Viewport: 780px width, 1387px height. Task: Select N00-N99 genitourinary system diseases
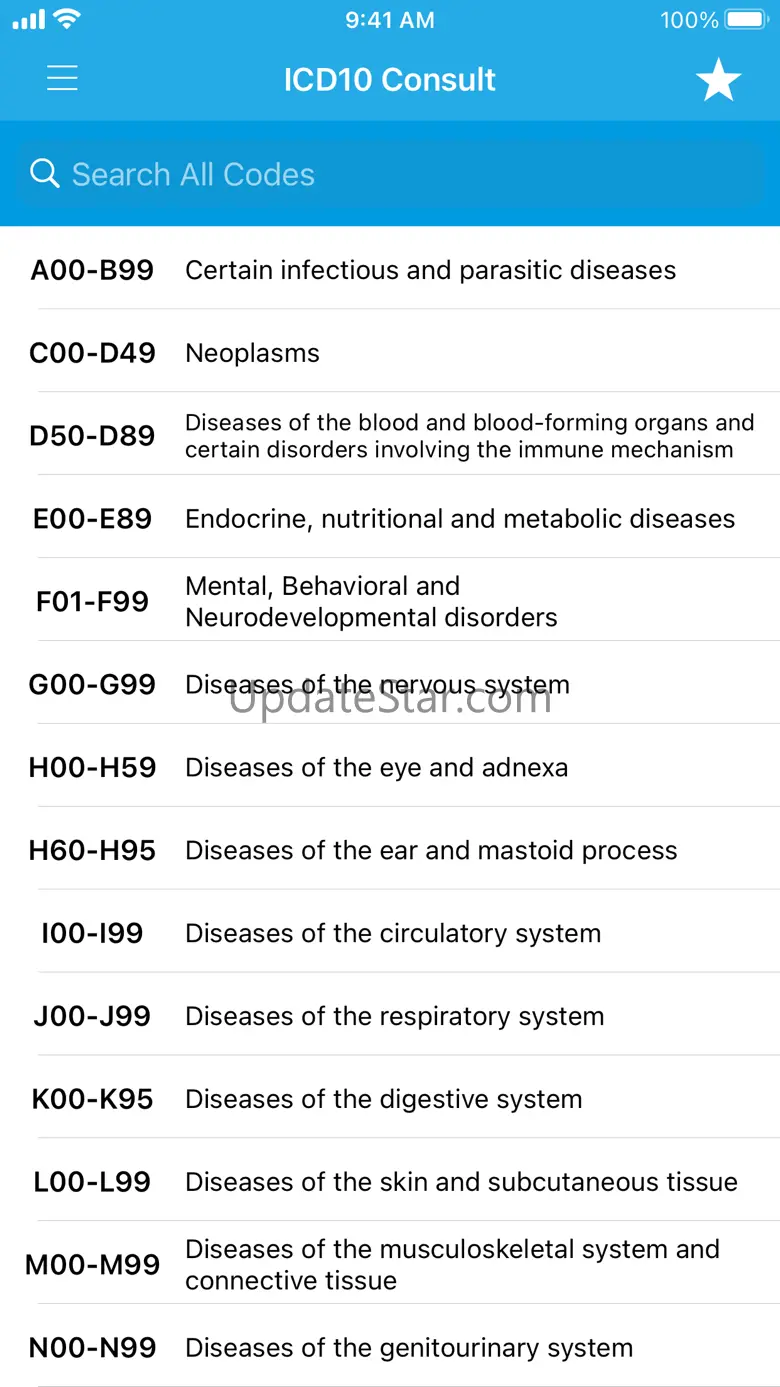390,1348
